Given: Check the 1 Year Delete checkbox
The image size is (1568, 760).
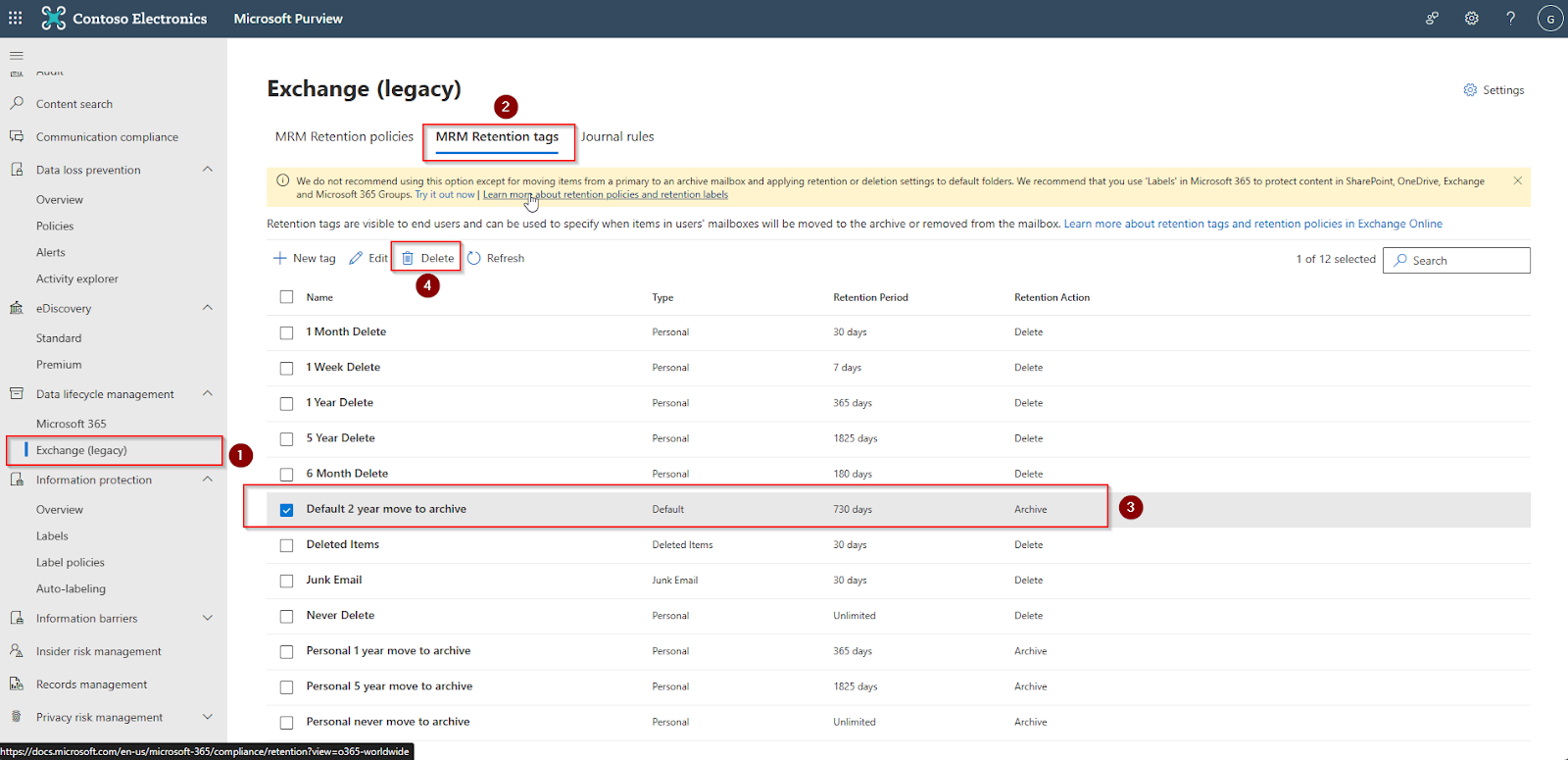Looking at the screenshot, I should (286, 403).
